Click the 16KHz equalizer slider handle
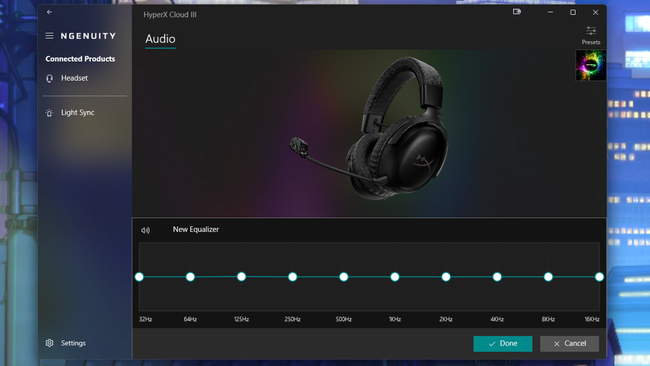Viewport: 650px width, 366px height. click(599, 276)
